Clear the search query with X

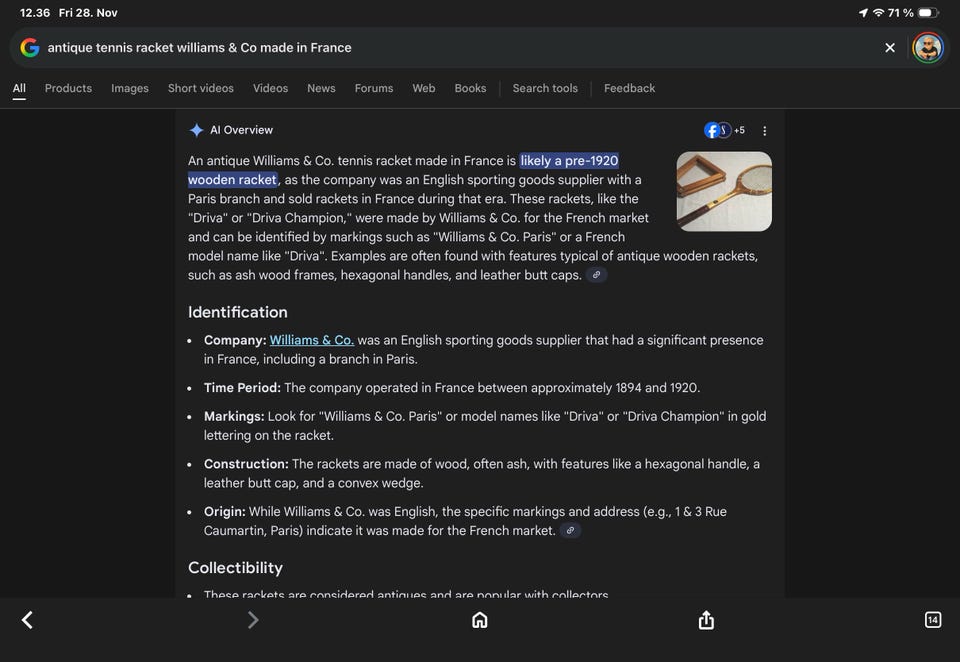click(890, 48)
